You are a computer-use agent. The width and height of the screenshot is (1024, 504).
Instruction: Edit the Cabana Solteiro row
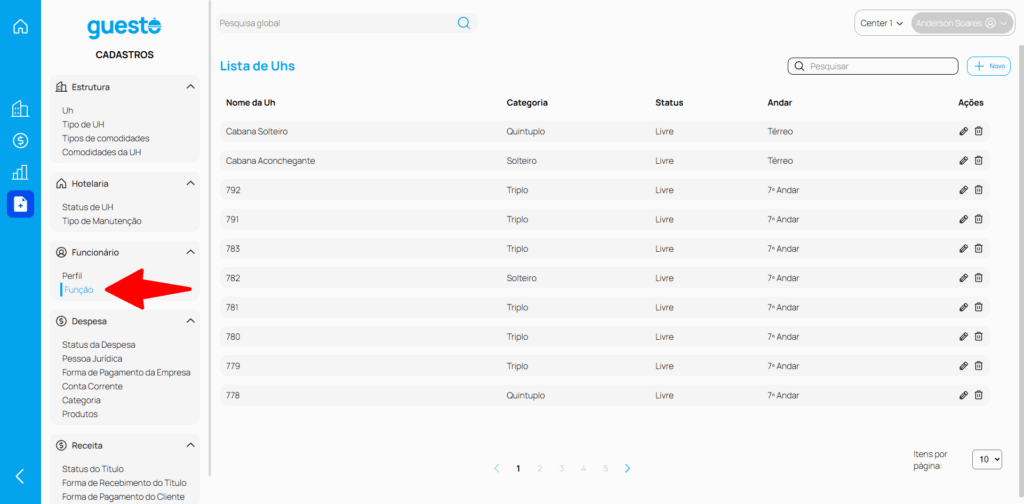pyautogui.click(x=963, y=131)
